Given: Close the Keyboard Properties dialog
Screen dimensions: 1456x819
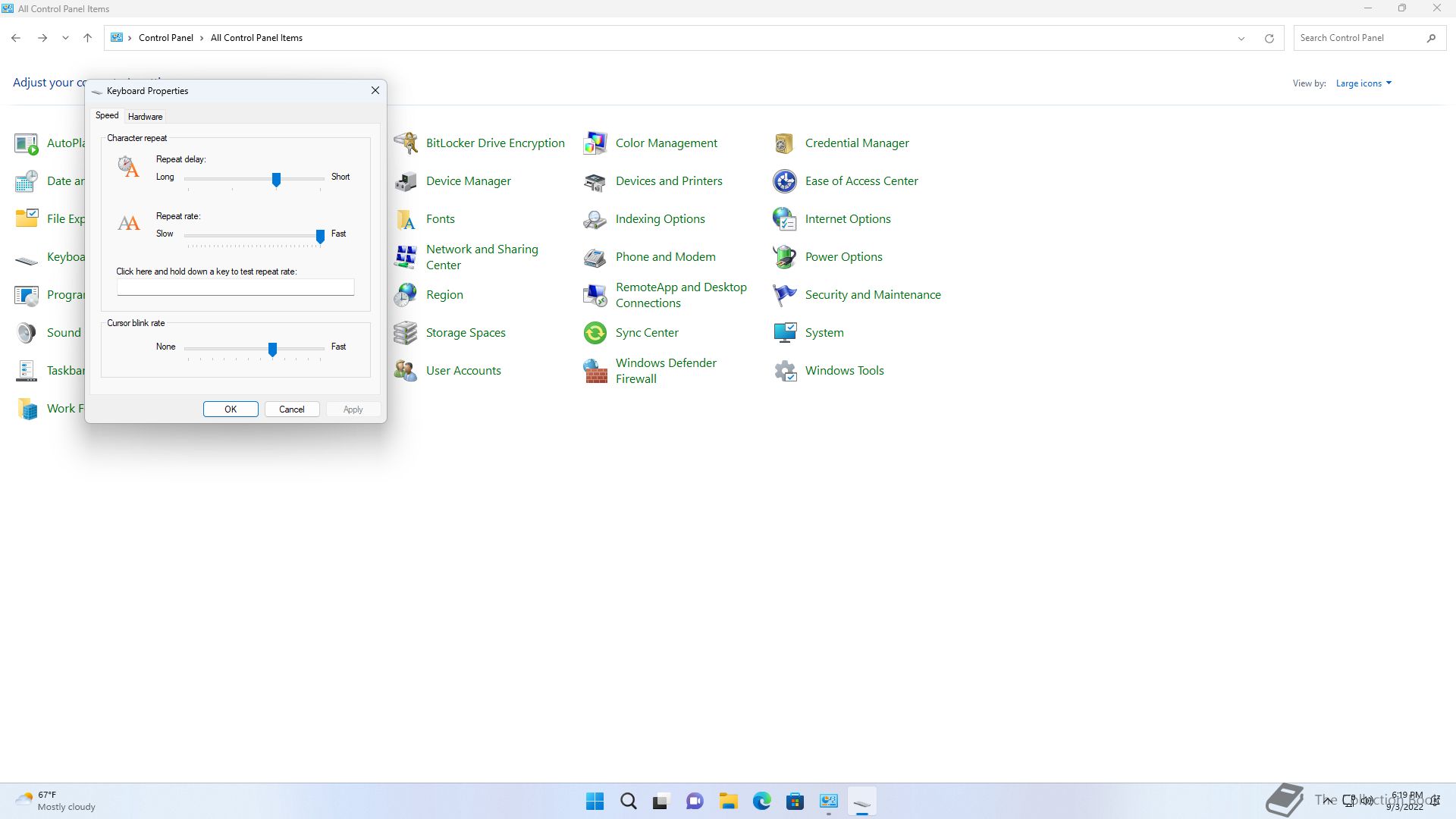Looking at the screenshot, I should pyautogui.click(x=375, y=90).
